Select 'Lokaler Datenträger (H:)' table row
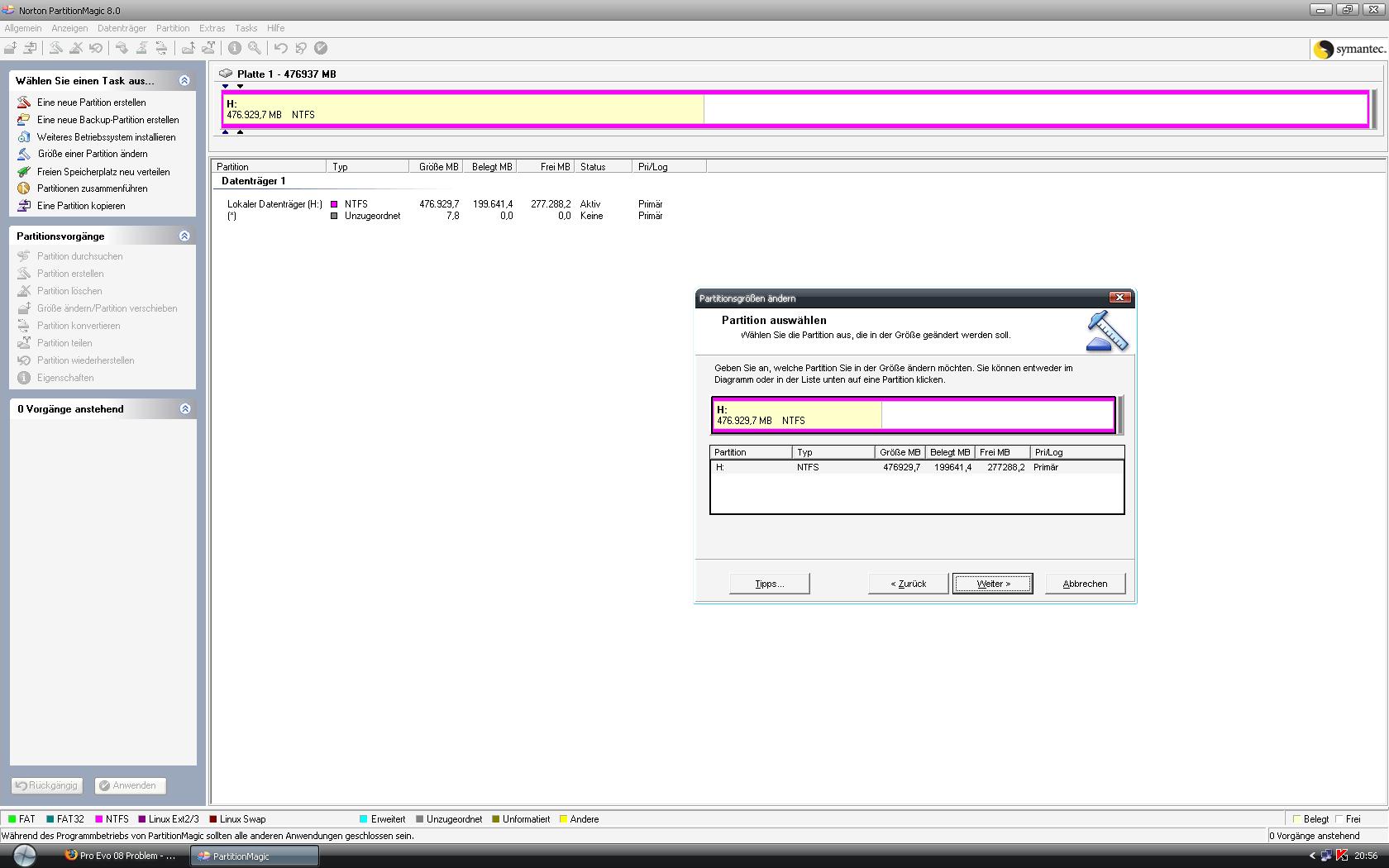Viewport: 1389px width, 868px height. 445,204
